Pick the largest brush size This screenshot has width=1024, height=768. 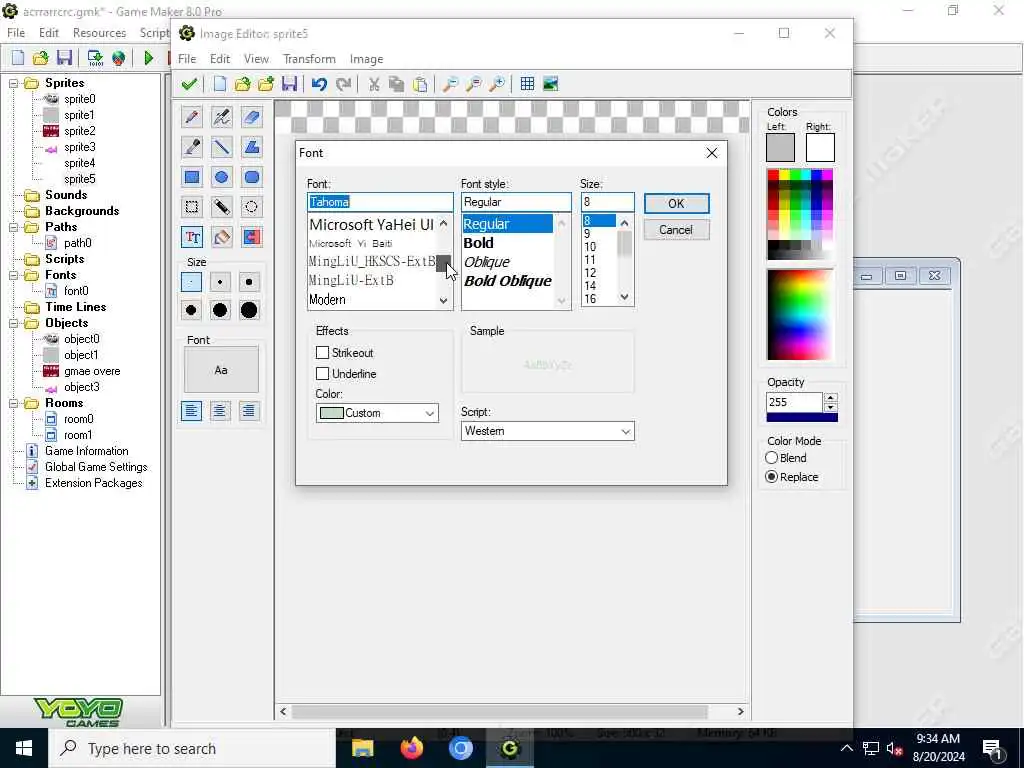point(249,310)
